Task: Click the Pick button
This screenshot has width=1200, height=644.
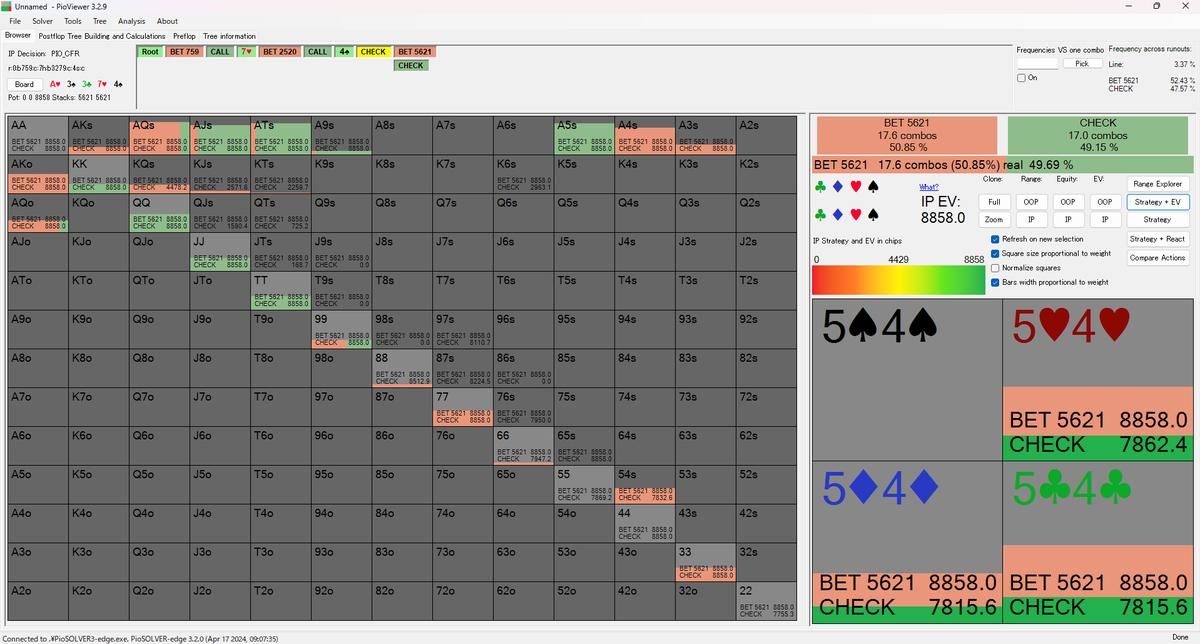Action: (1082, 63)
